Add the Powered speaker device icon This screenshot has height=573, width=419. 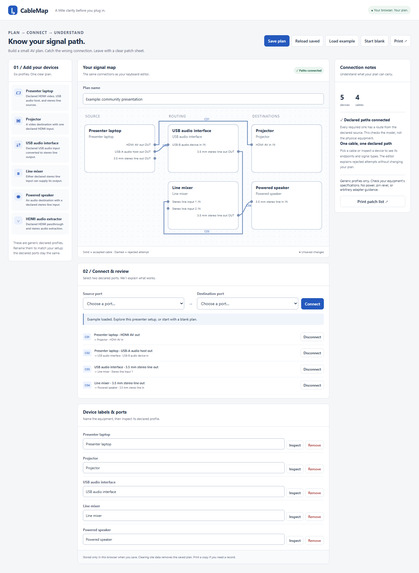tap(18, 197)
